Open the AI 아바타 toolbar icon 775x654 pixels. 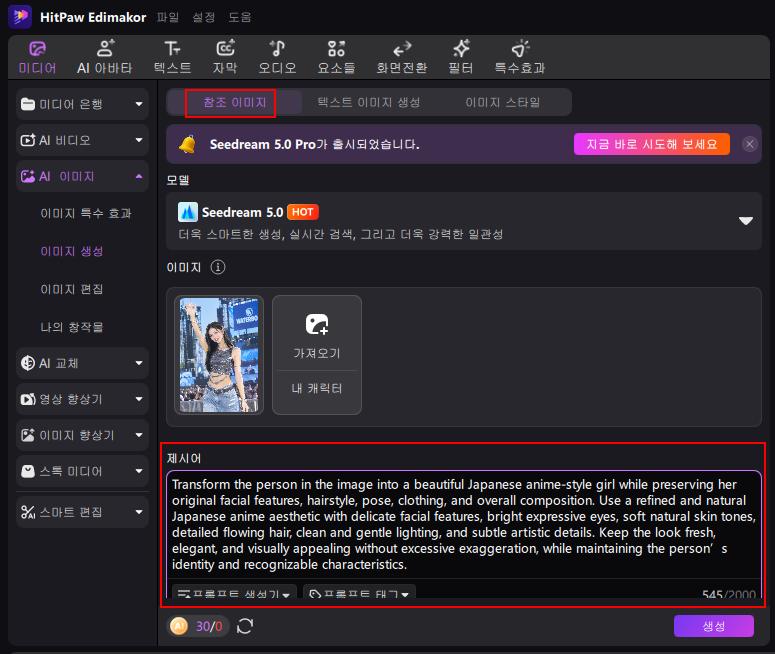coord(105,58)
